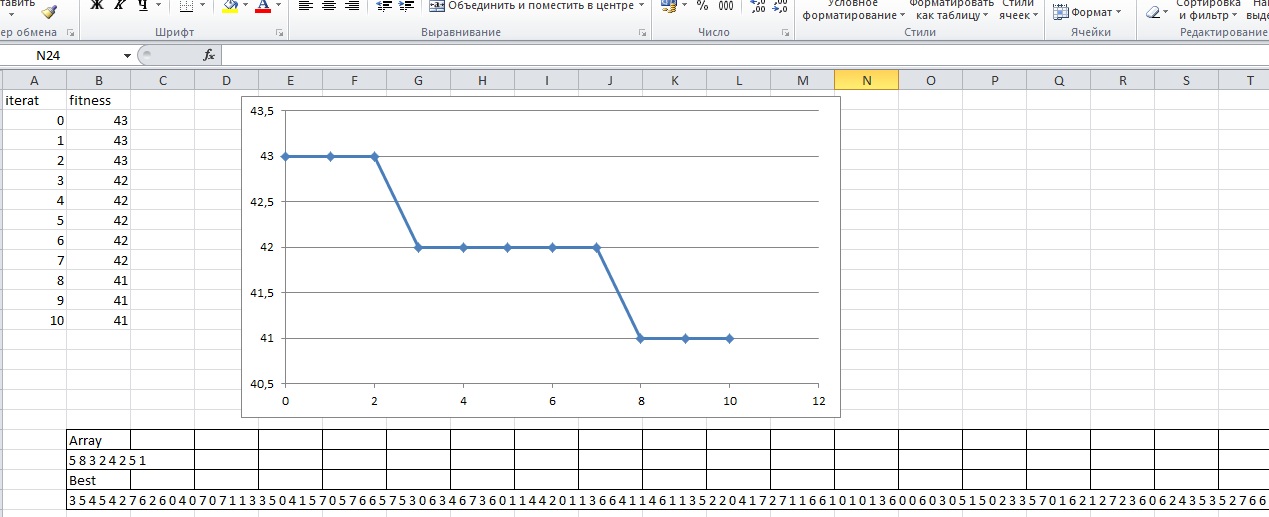The width and height of the screenshot is (1269, 517).
Task: Apply bold formatting with the Ж button
Action: point(97,6)
